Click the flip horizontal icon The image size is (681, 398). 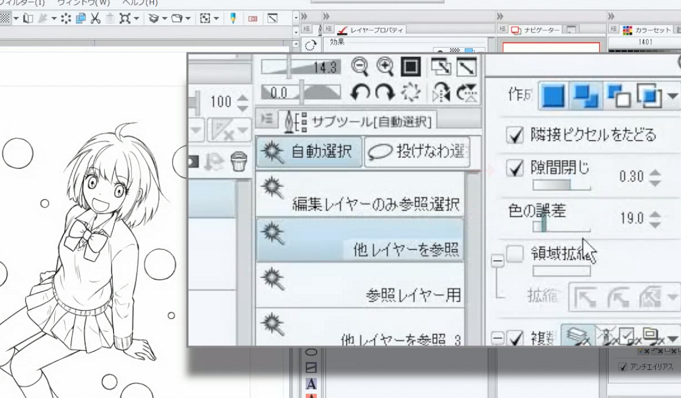[x=441, y=93]
